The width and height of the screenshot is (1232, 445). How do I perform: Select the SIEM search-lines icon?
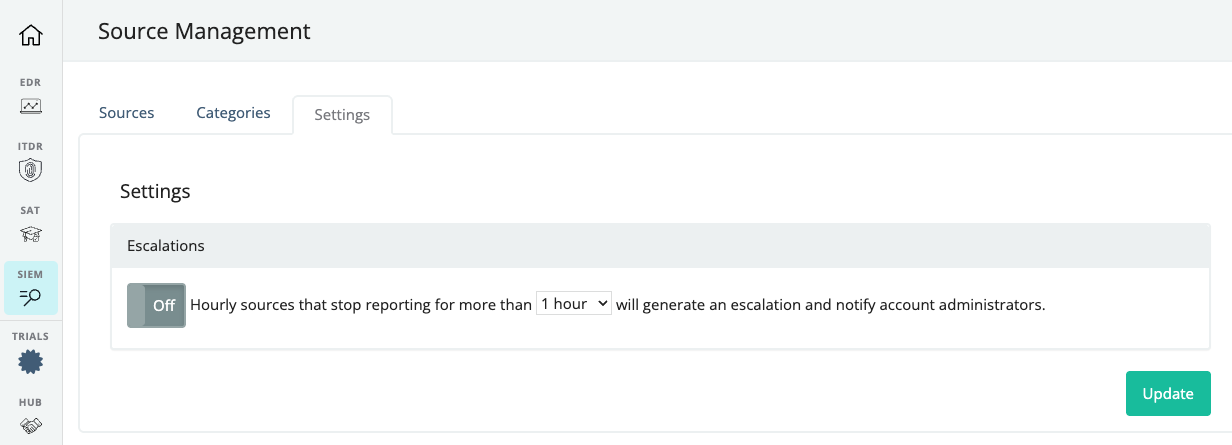pyautogui.click(x=31, y=296)
